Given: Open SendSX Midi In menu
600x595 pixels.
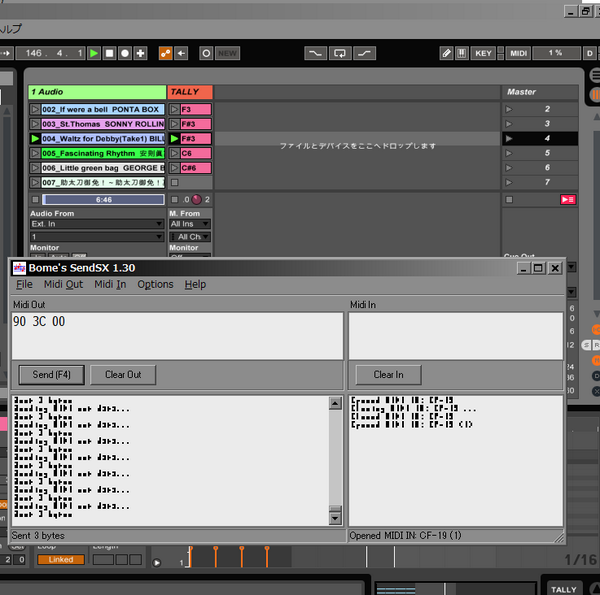Looking at the screenshot, I should tap(110, 284).
